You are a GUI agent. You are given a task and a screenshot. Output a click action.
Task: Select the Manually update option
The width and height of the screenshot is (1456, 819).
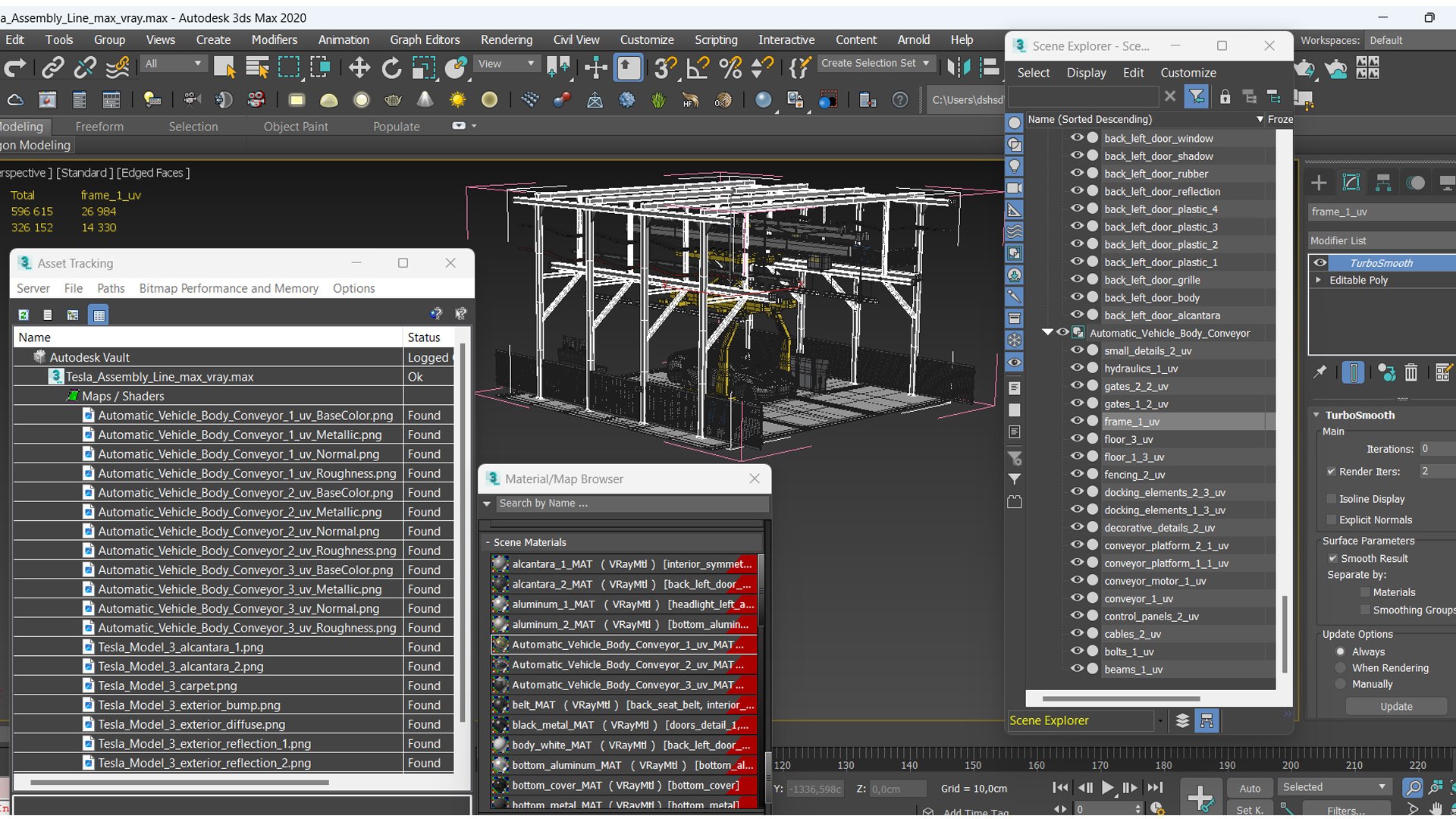click(1341, 684)
